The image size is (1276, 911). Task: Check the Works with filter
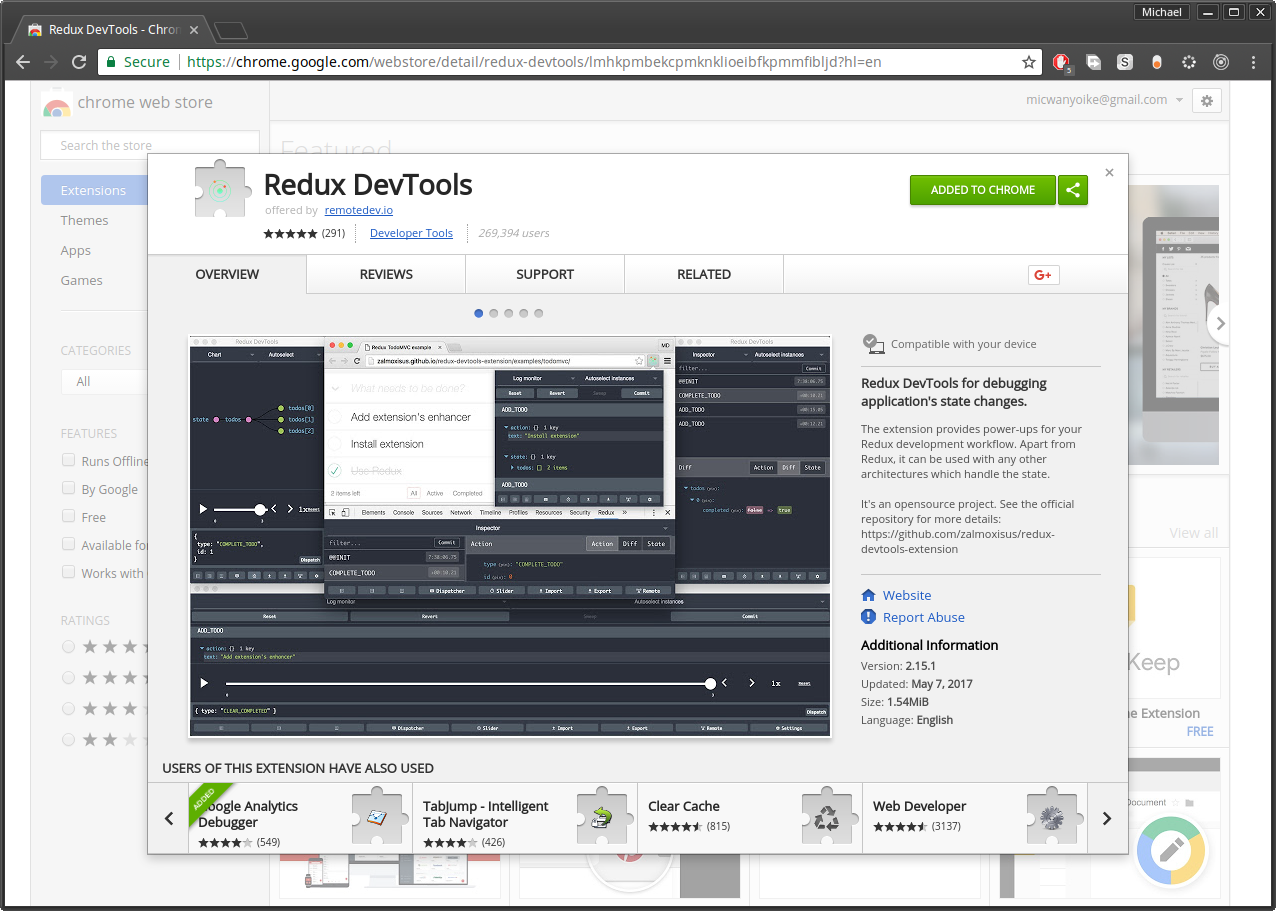[x=68, y=572]
